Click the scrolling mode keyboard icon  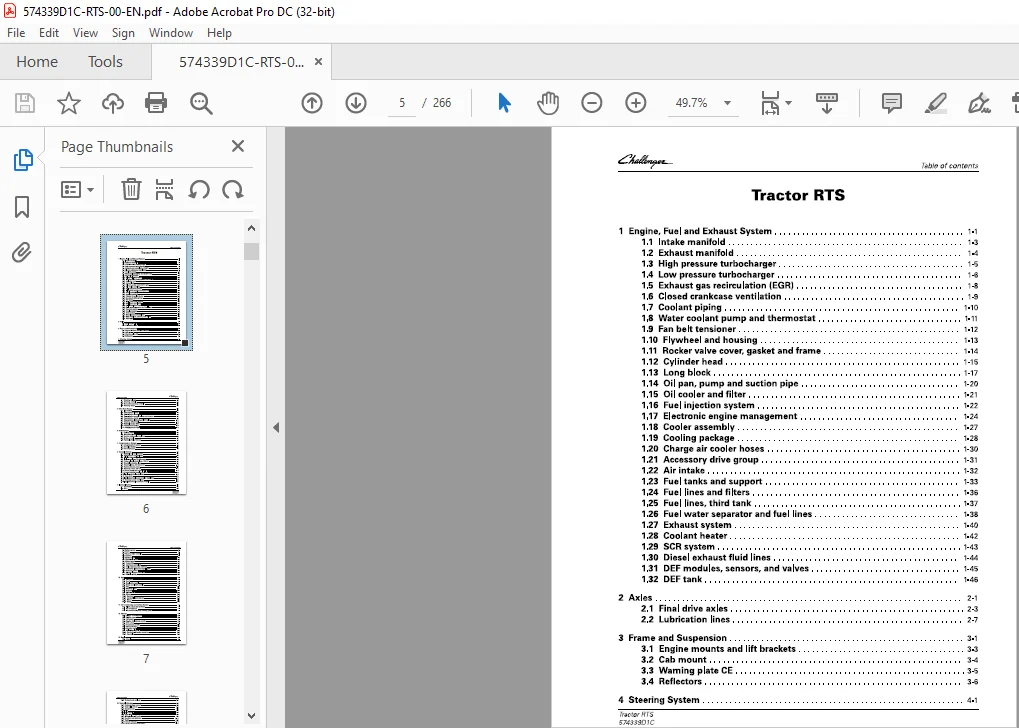(827, 103)
